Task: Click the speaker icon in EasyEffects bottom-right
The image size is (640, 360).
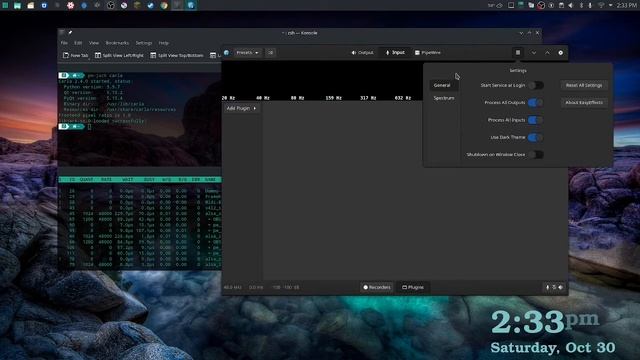Action: click(561, 287)
